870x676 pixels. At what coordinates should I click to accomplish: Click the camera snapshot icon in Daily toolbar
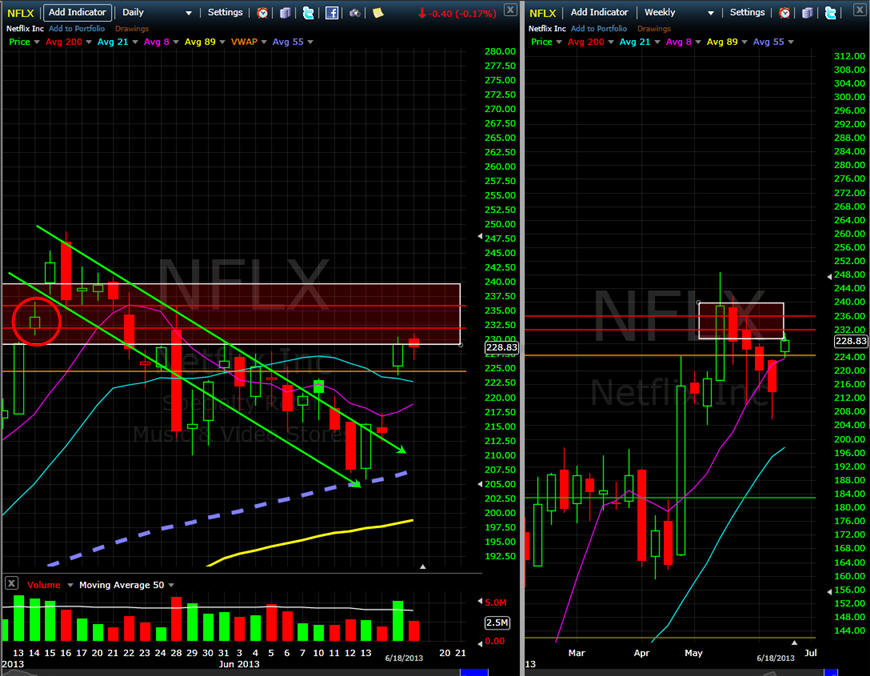click(354, 13)
